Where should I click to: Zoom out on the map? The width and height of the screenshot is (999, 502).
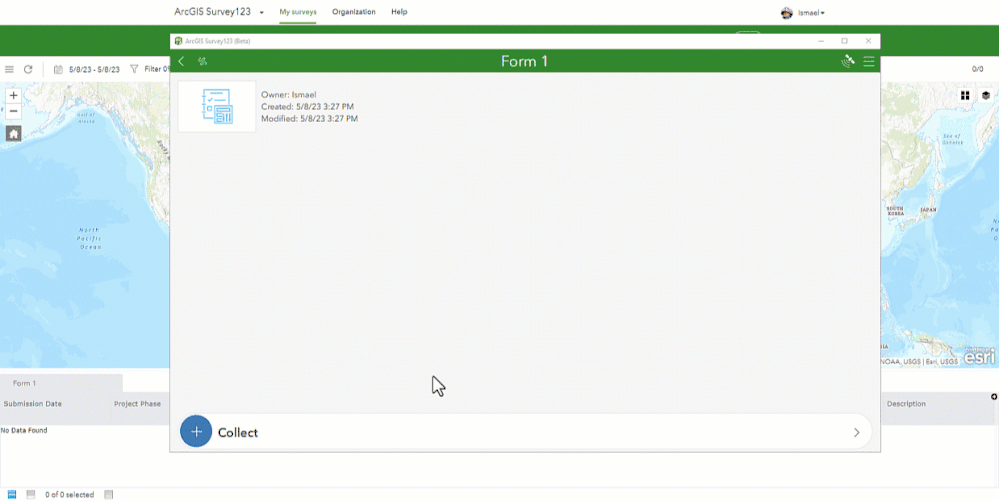13,111
